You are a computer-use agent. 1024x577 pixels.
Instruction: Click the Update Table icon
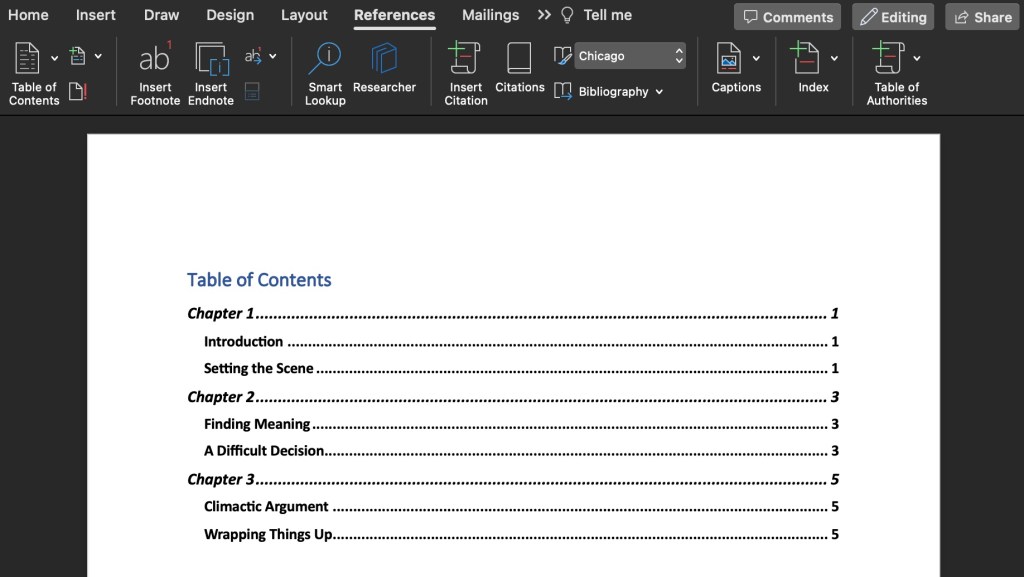tap(78, 92)
